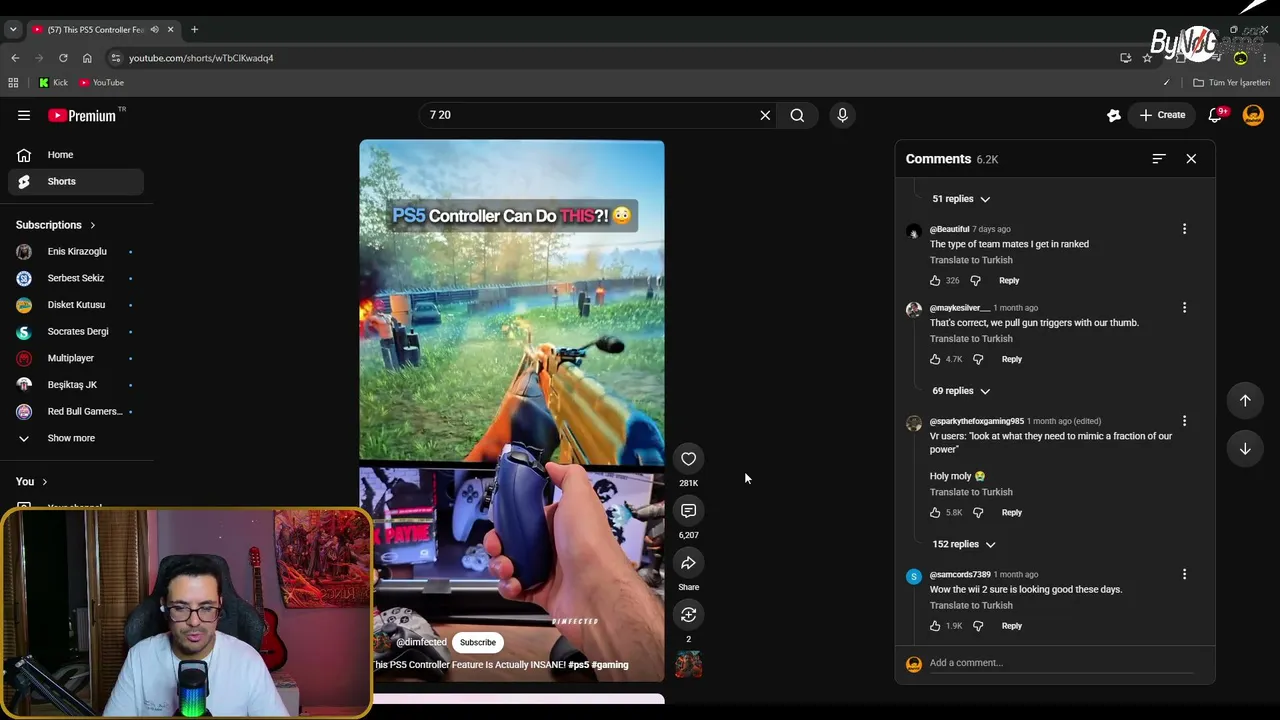Open the YouTube bookmark
The width and height of the screenshot is (1280, 720).
point(101,83)
